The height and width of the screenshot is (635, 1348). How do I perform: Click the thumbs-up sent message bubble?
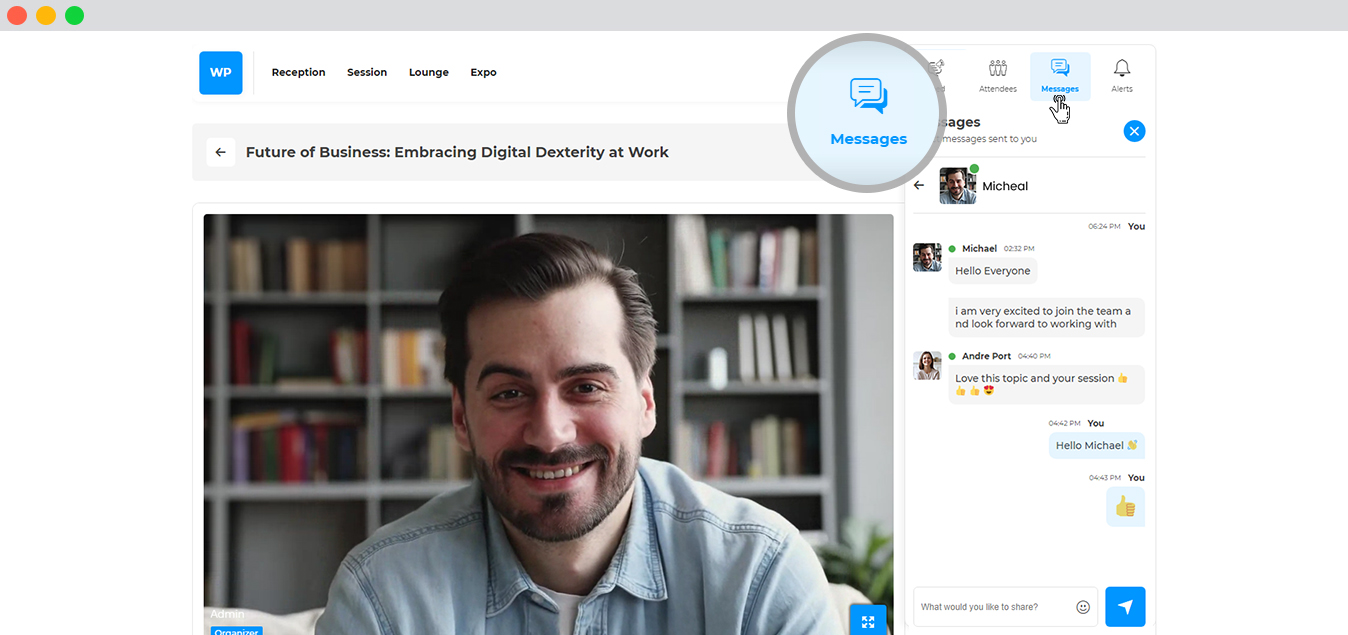coord(1125,507)
